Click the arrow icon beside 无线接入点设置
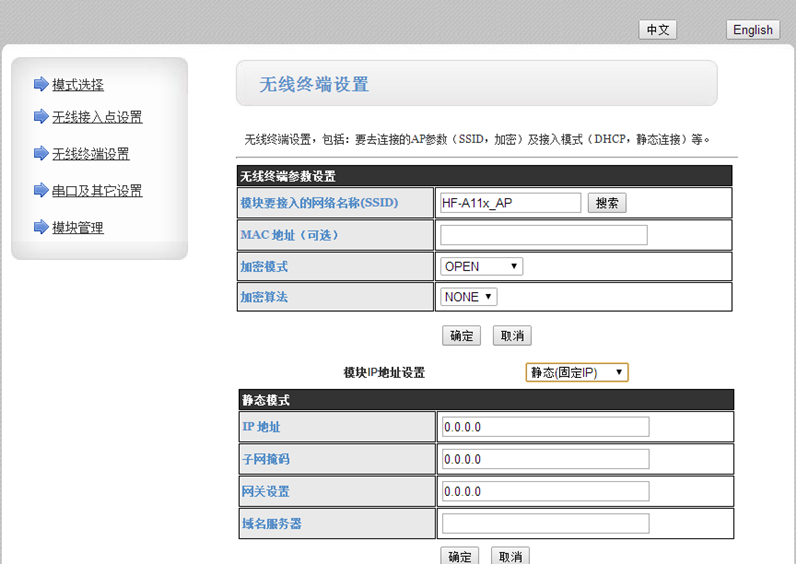Viewport: 796px width, 564px height. (40, 117)
